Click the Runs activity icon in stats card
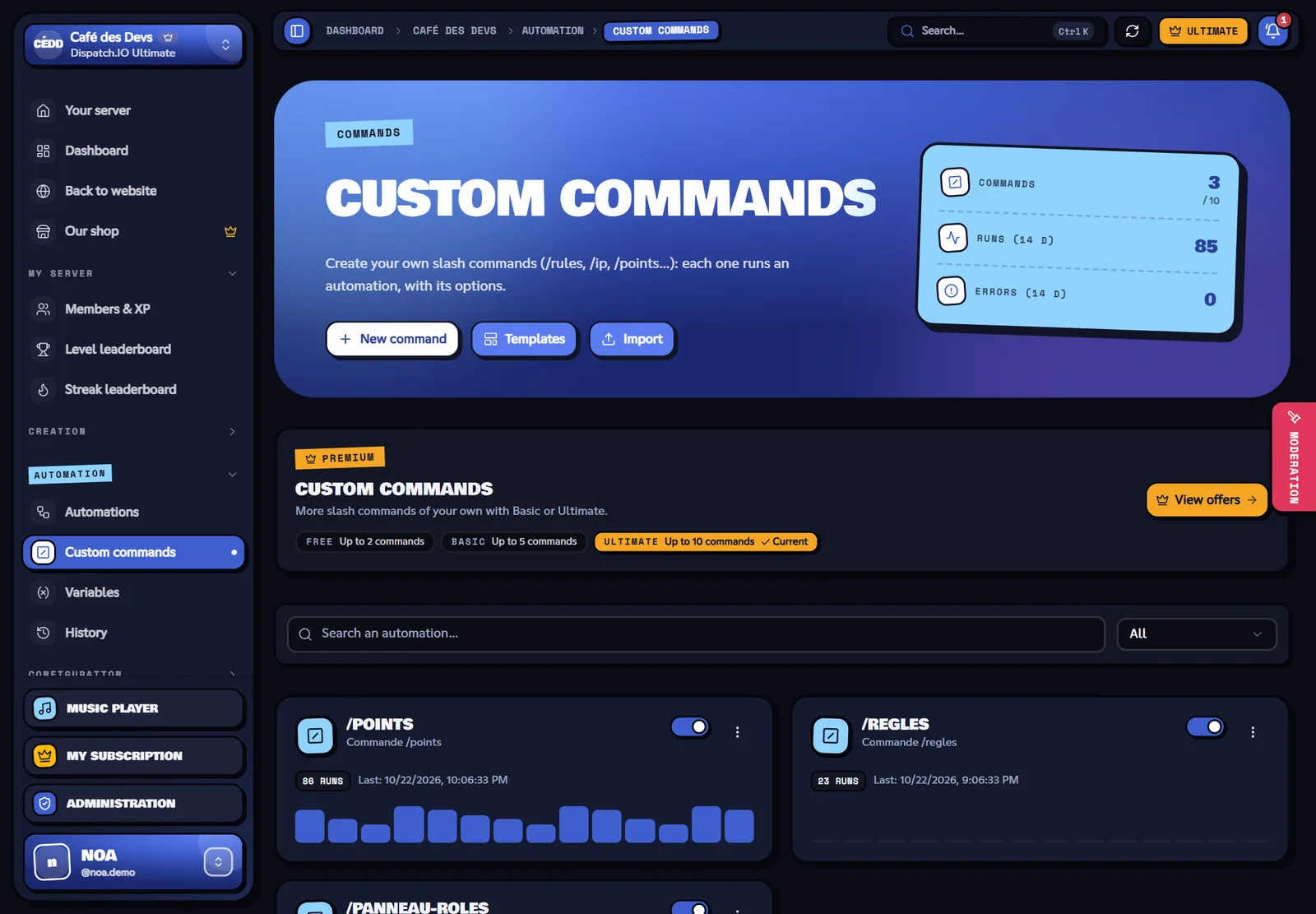Screen dimensions: 1316x914 [953, 239]
